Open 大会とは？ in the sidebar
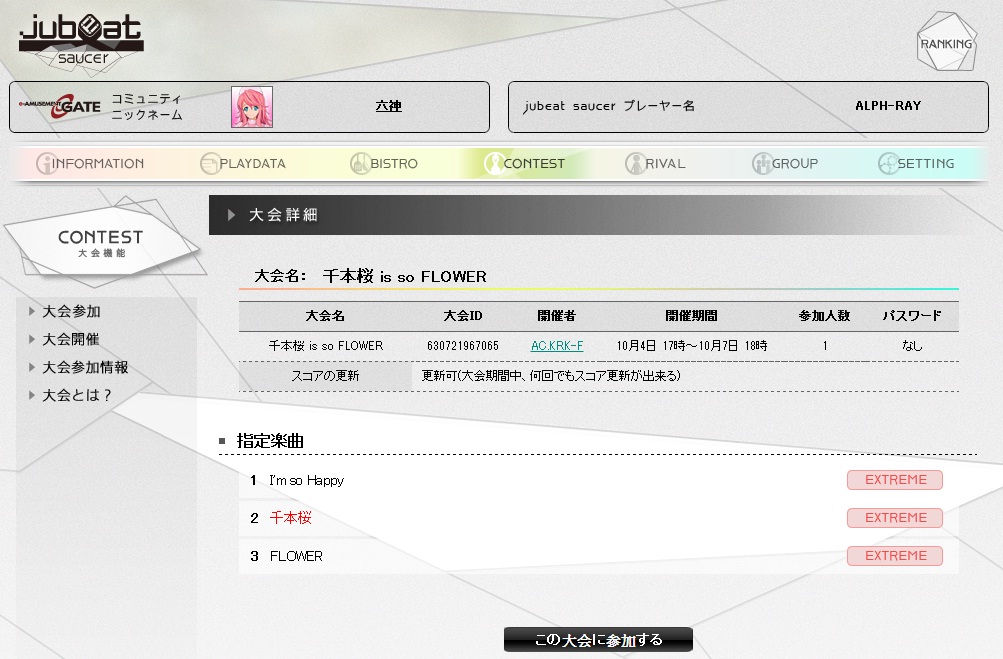This screenshot has width=1003, height=659. [77, 395]
